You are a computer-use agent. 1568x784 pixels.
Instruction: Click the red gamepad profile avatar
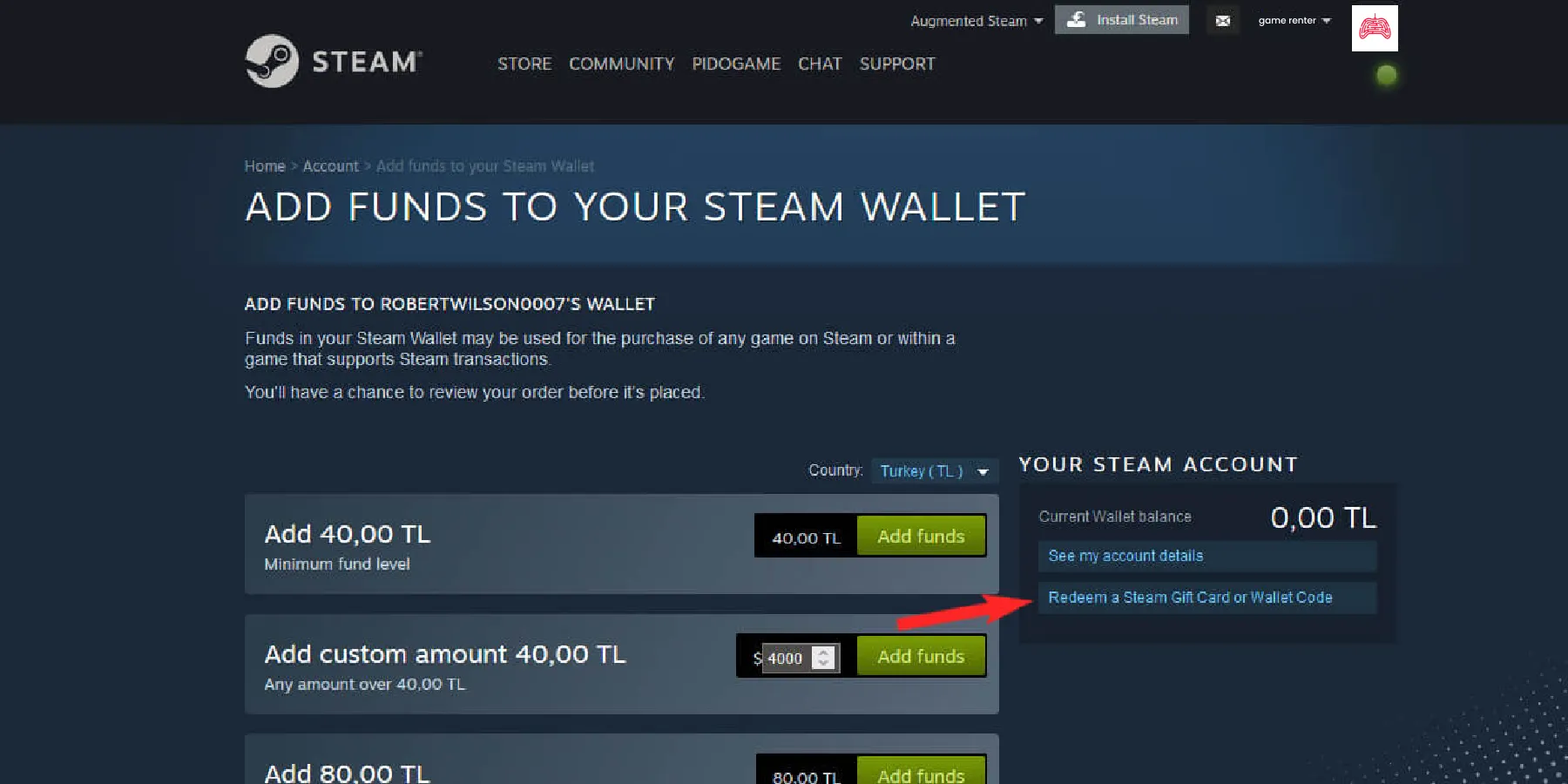[x=1375, y=28]
